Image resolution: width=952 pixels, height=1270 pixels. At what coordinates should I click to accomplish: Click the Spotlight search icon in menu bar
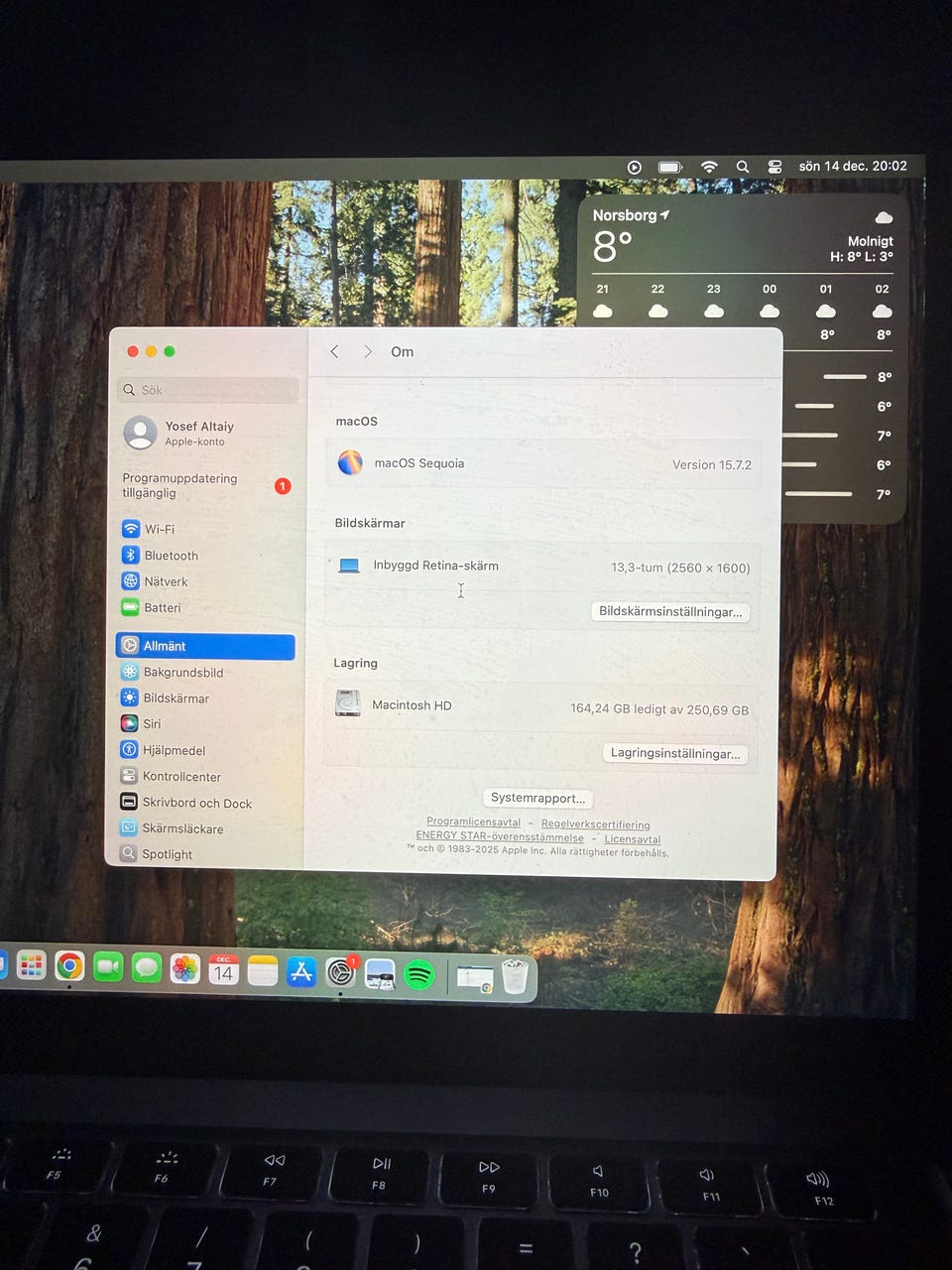pos(742,167)
